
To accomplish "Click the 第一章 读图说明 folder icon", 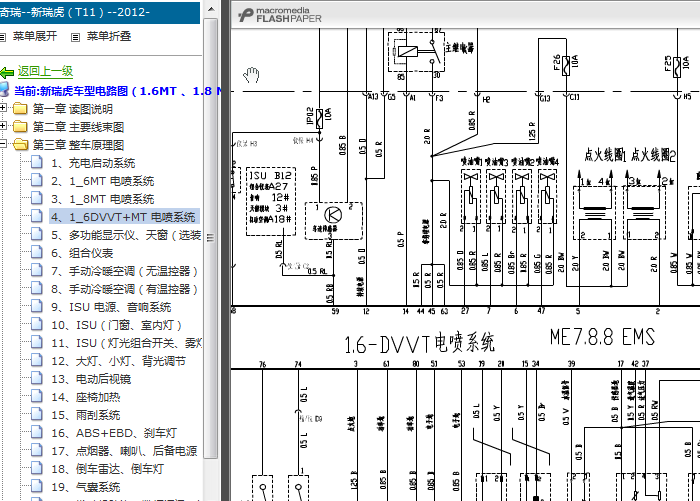I will coord(20,109).
